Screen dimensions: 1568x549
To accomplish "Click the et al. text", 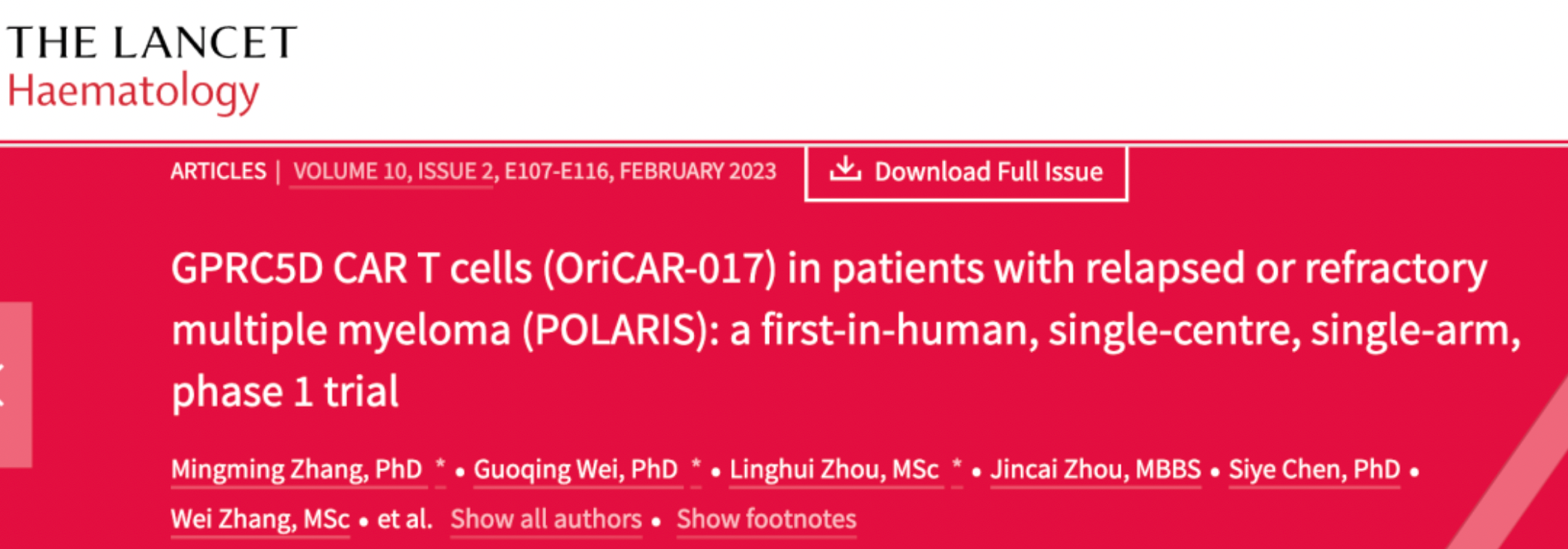I will (x=404, y=519).
